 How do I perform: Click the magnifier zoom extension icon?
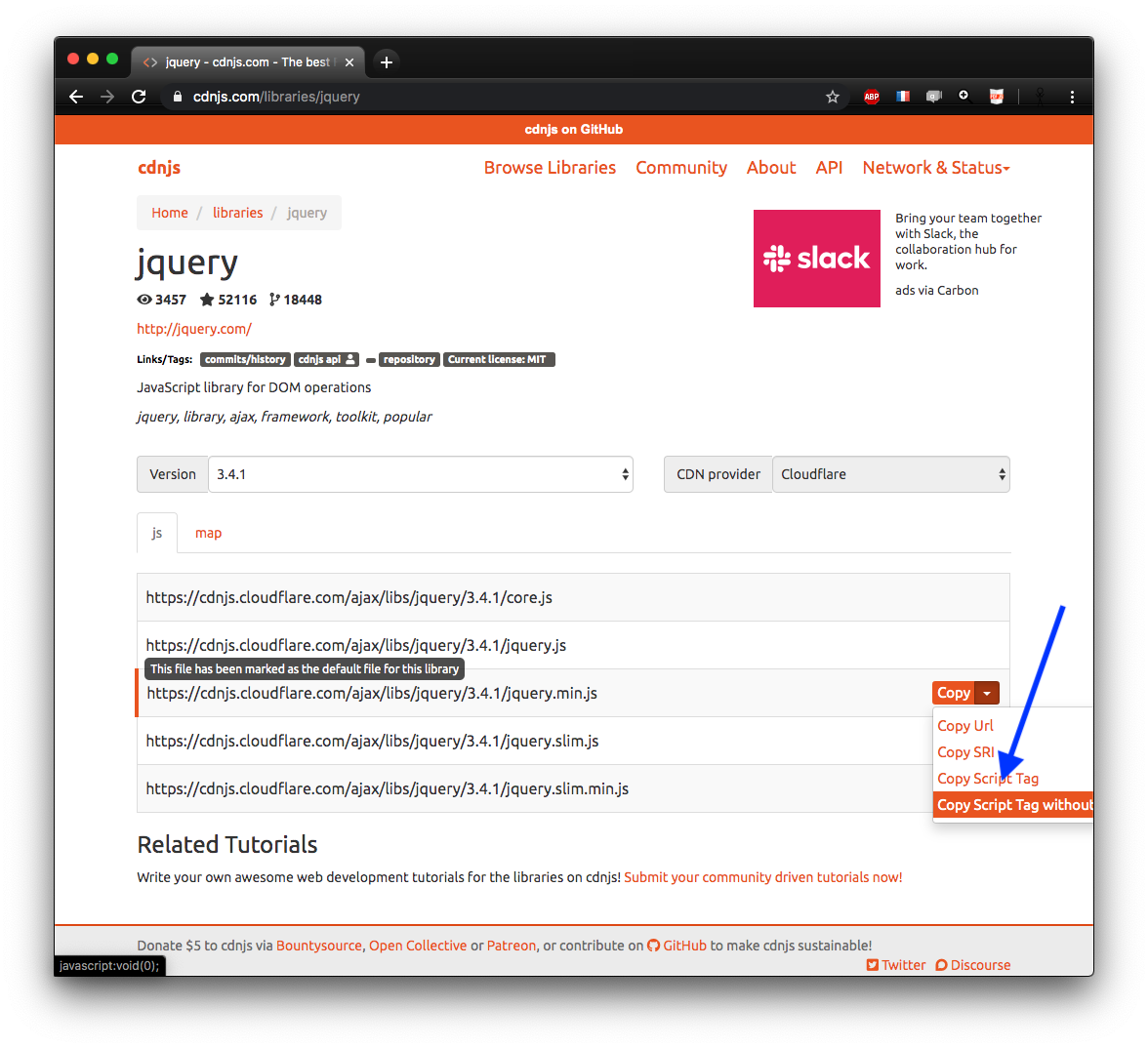(963, 96)
